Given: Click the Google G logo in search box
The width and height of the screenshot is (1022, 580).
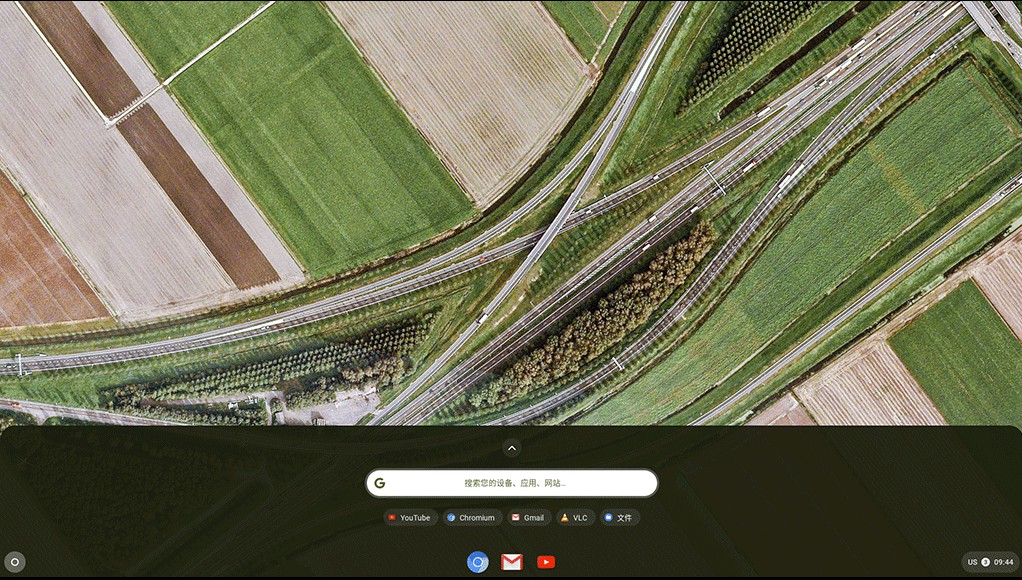Looking at the screenshot, I should pos(380,483).
